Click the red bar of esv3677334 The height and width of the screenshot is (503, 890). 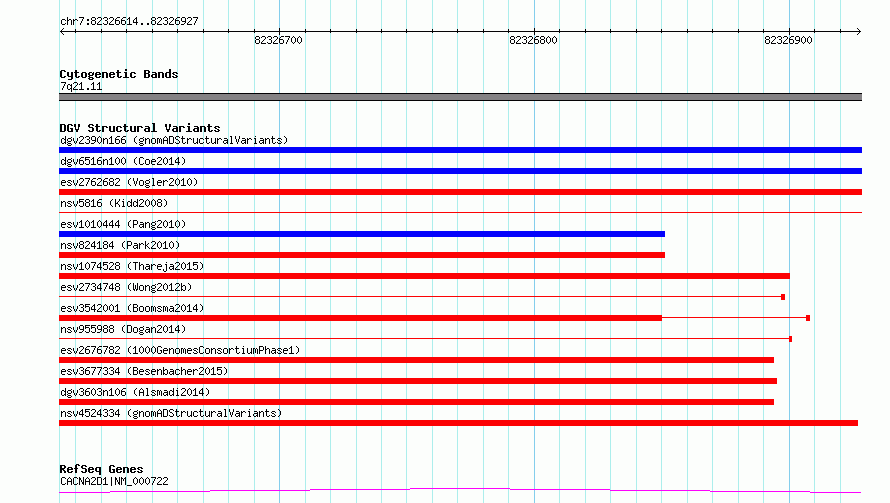418,381
